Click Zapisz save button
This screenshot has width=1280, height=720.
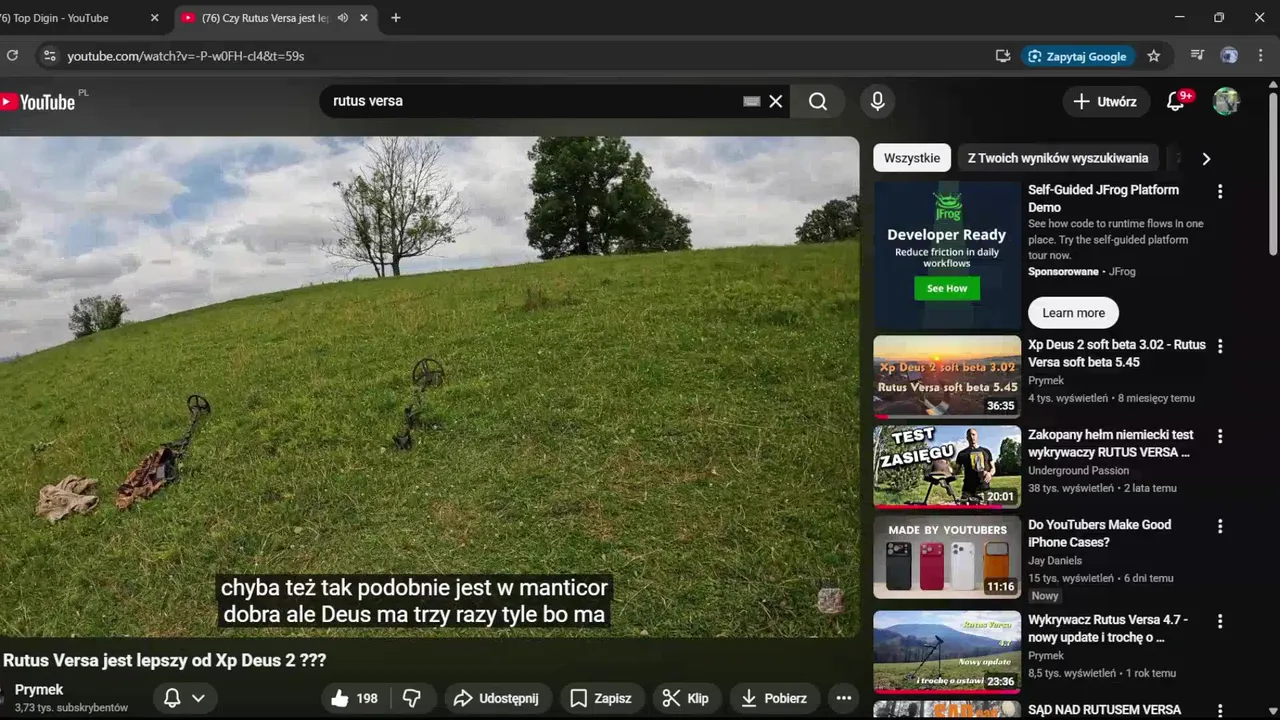[601, 698]
